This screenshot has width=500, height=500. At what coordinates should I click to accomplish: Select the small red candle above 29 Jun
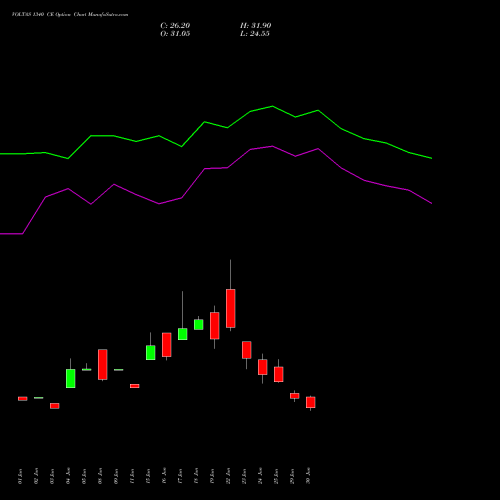coord(295,396)
